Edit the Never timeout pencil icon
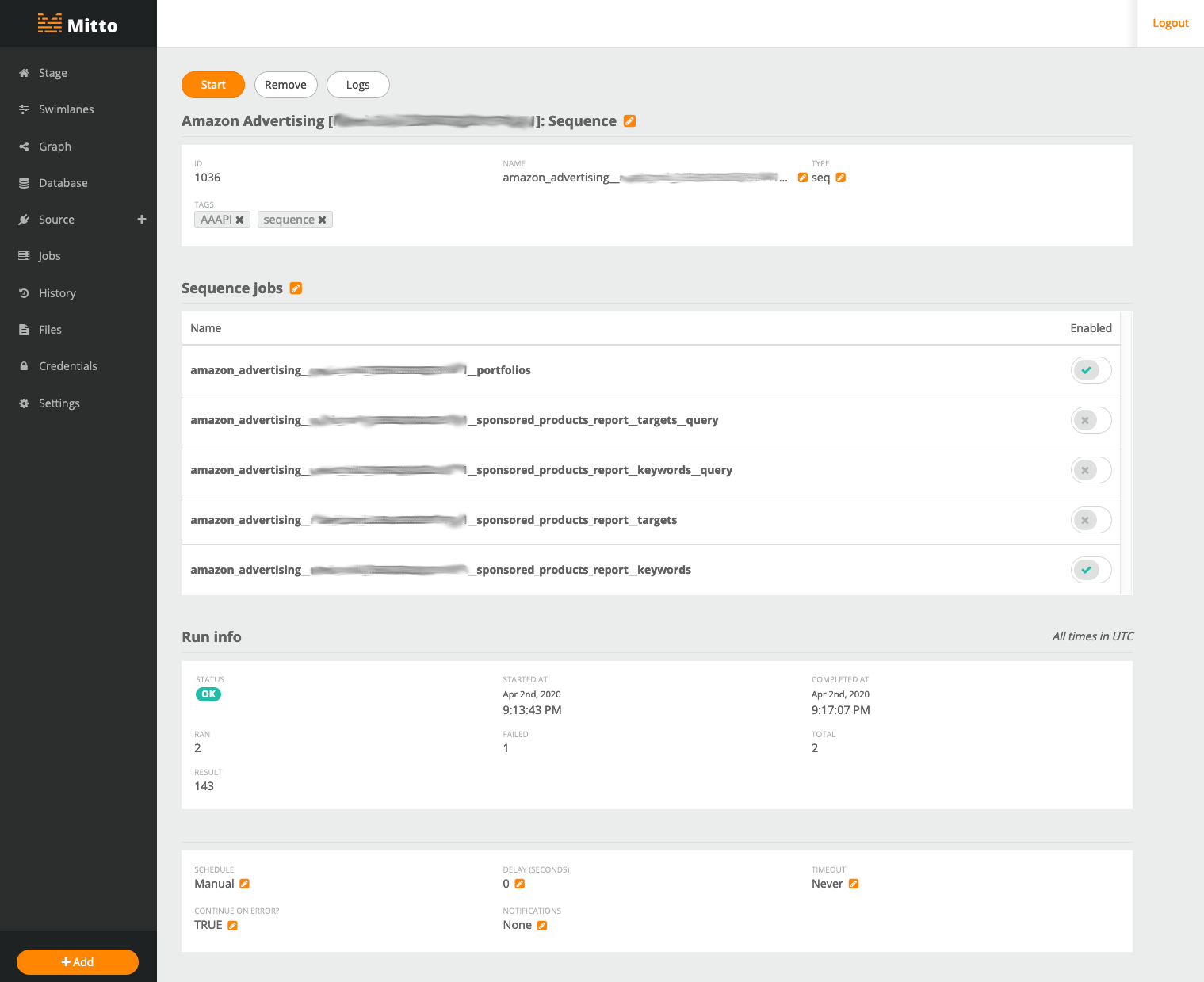 pos(854,884)
